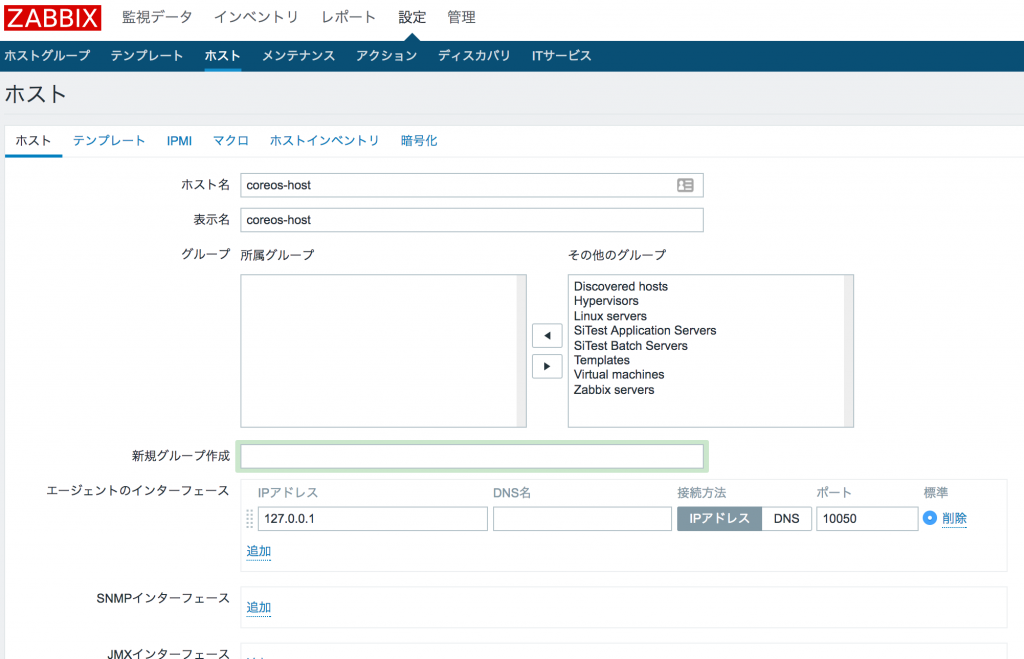Open the 管理 menu

coord(461,18)
